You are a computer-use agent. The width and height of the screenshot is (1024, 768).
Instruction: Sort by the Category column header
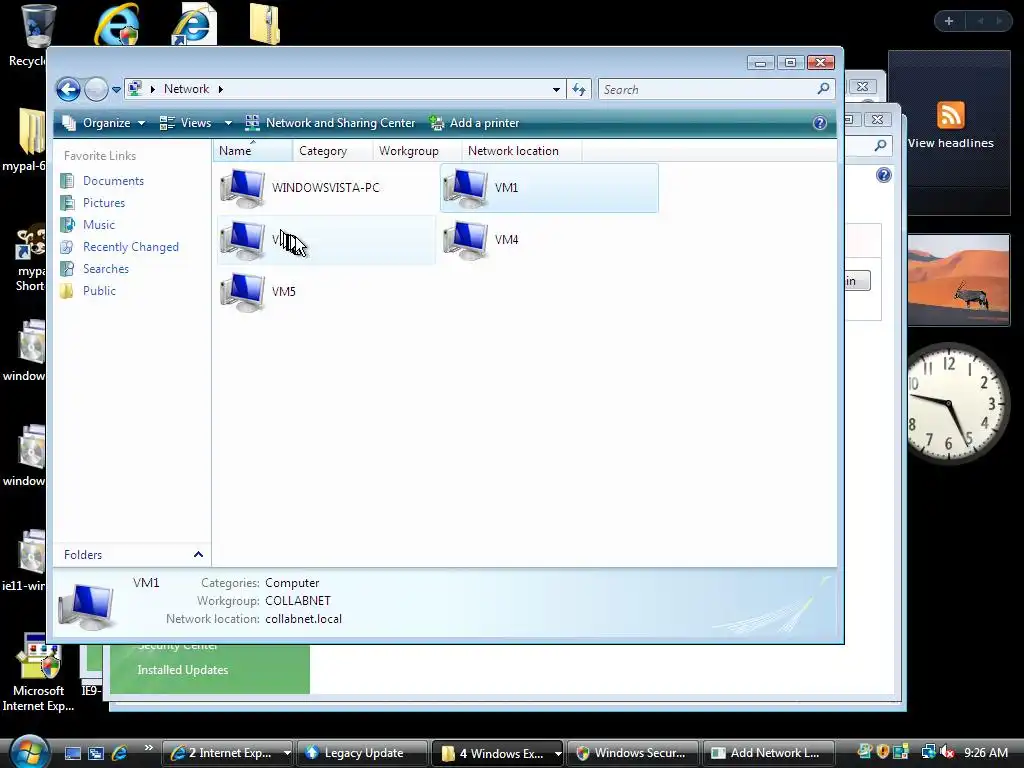332,151
